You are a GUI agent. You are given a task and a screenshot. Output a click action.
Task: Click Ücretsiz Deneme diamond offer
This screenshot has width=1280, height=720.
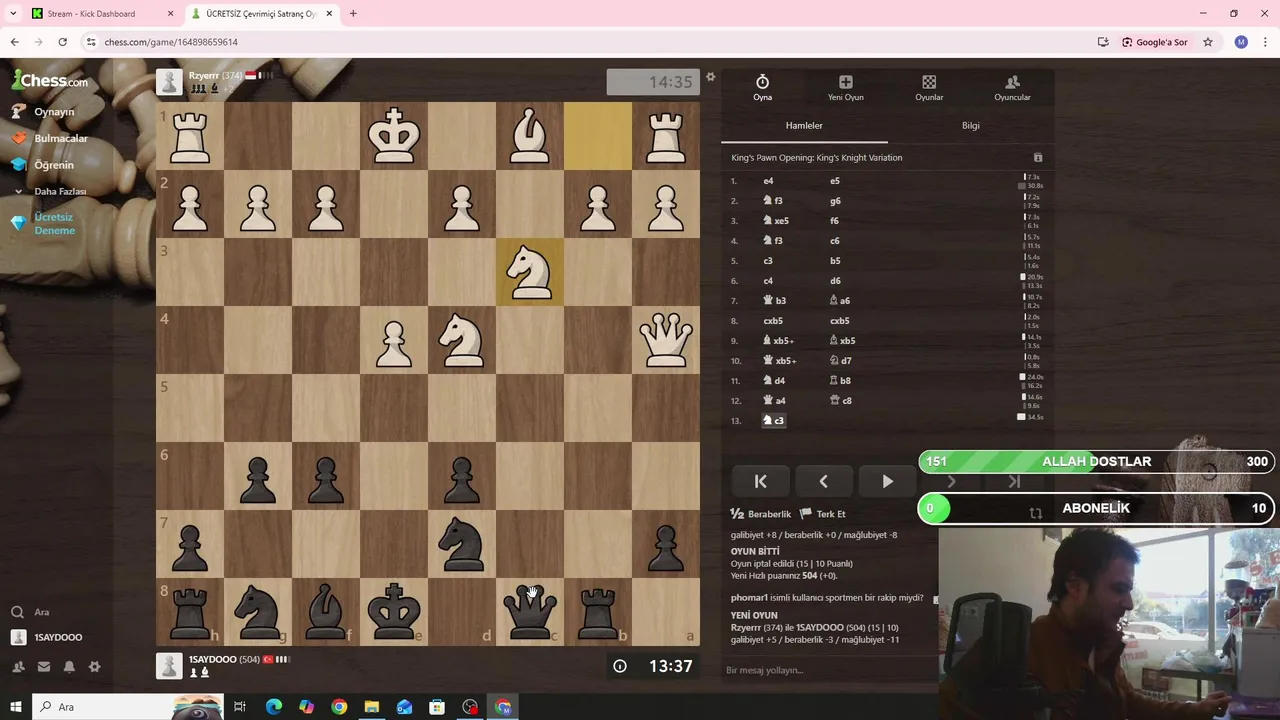[44, 224]
